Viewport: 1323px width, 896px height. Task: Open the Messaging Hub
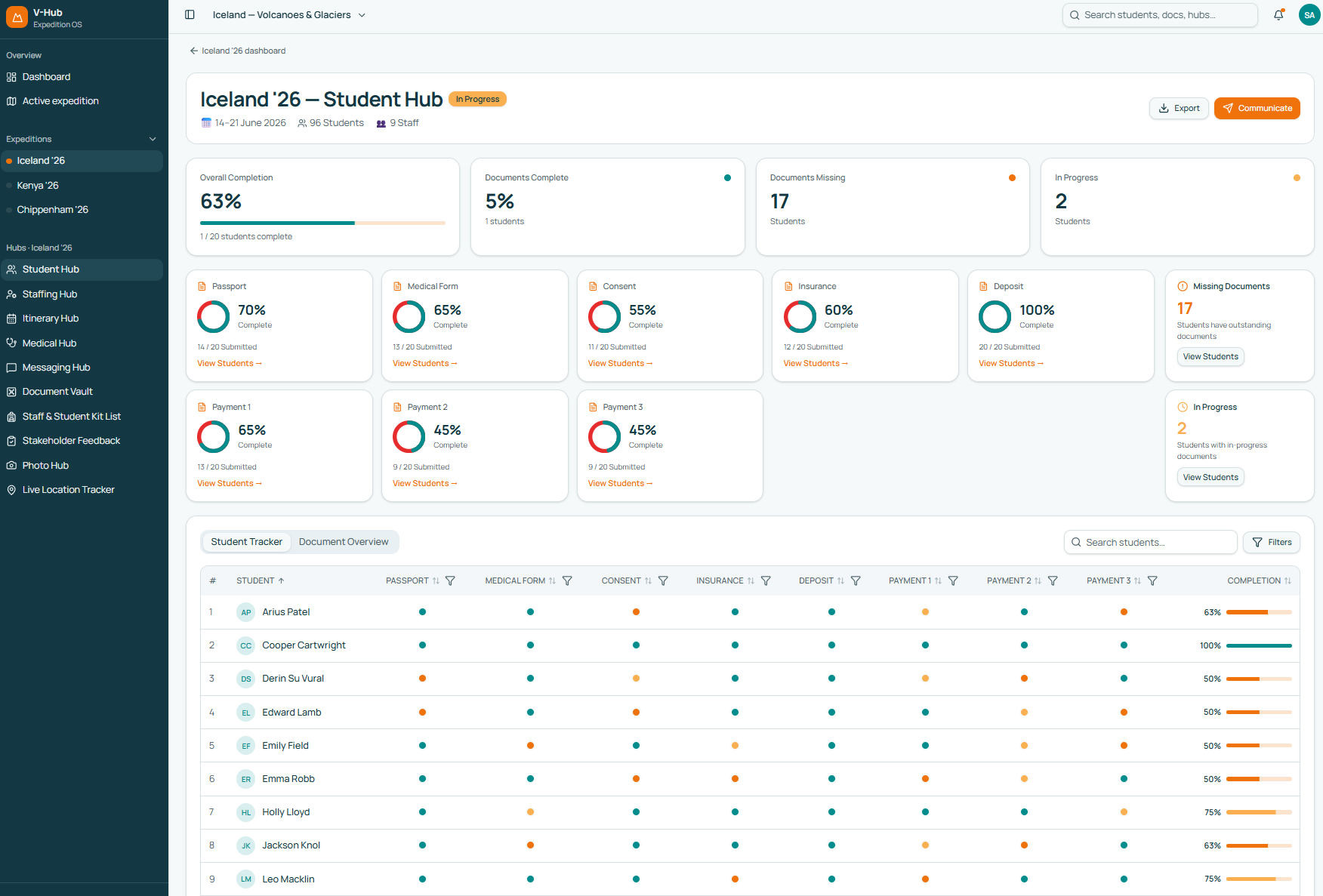82,368
